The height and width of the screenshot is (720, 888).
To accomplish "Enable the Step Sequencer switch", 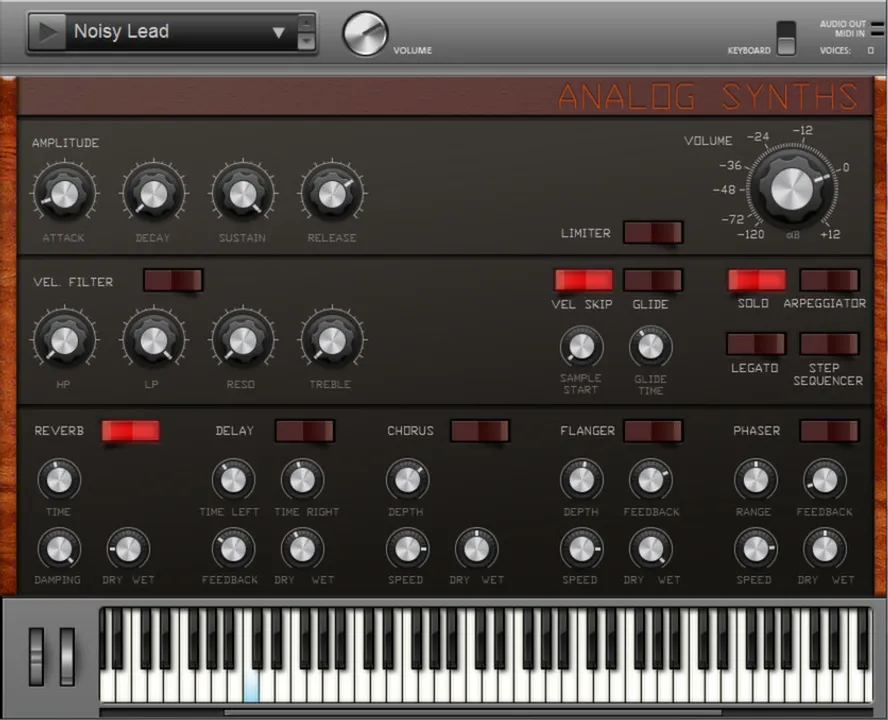I will (829, 343).
